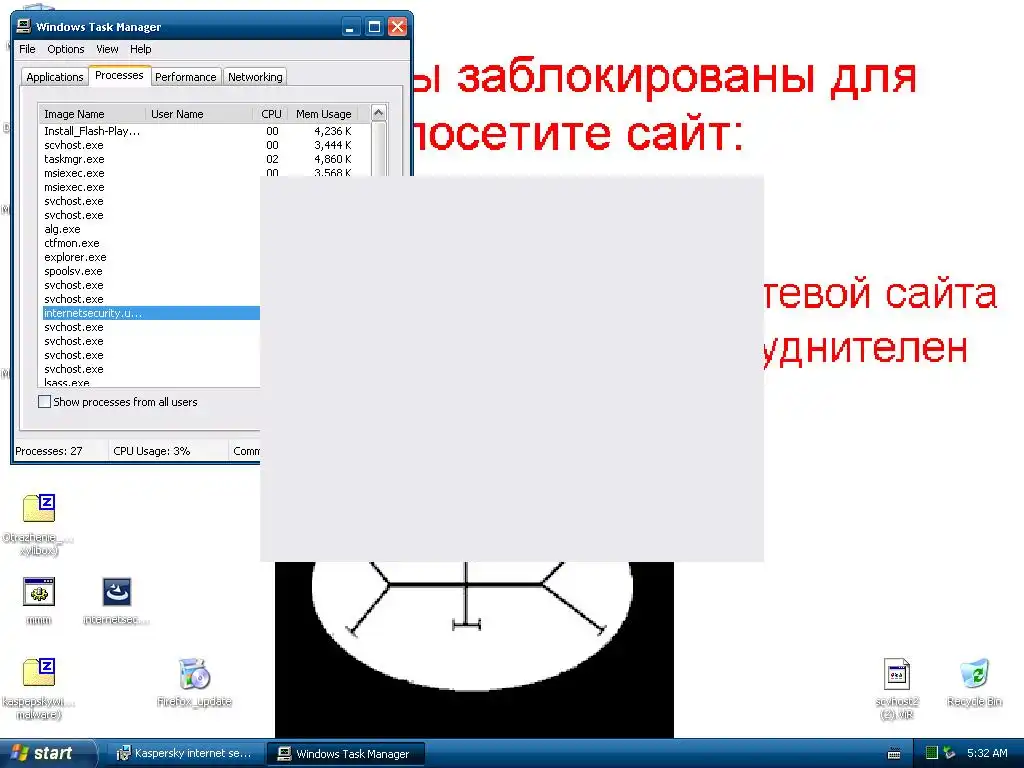1024x768 pixels.
Task: Open the Otrazhenie zip folder on desktop
Action: [39, 509]
